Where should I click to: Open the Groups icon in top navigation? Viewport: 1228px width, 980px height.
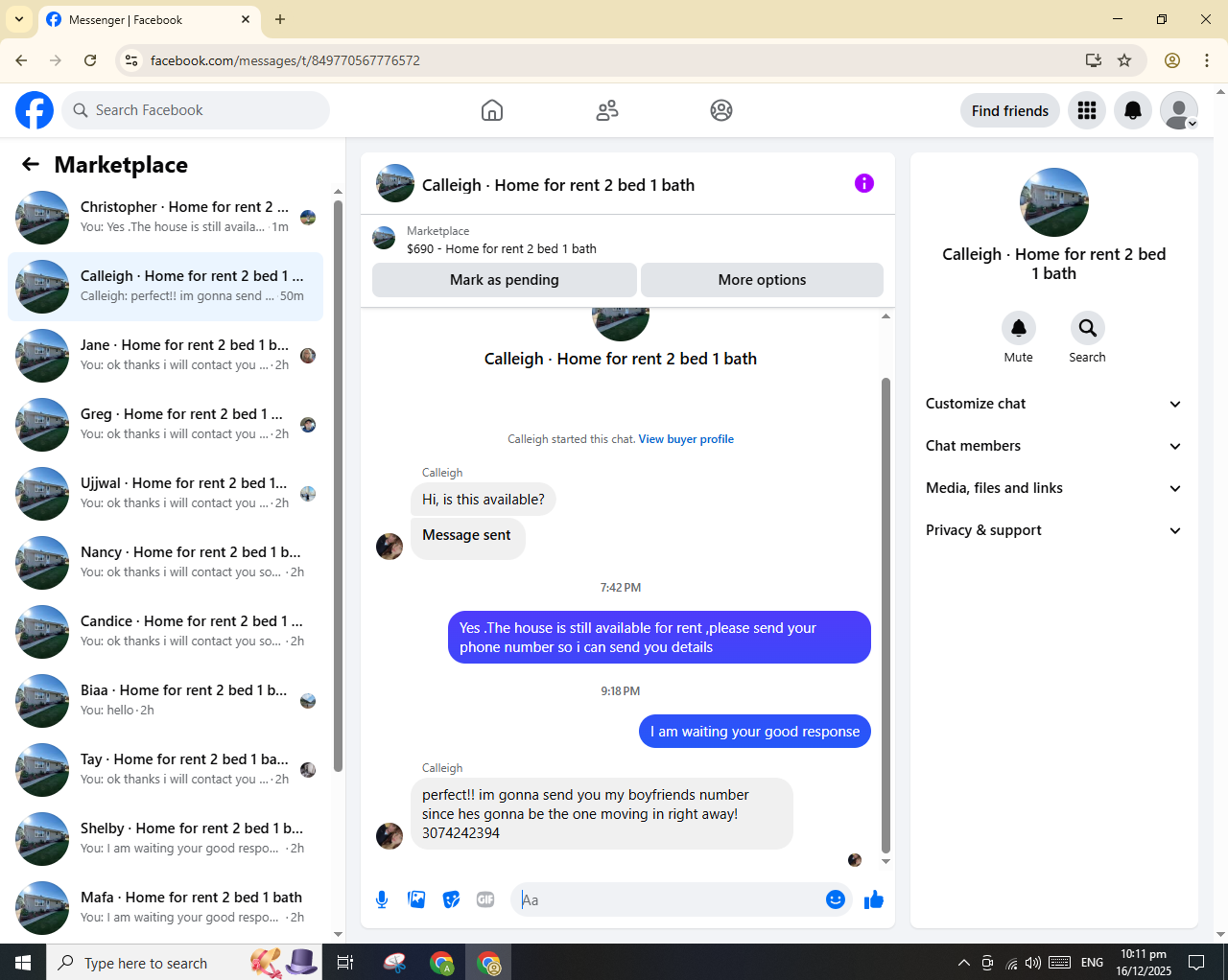tap(721, 110)
